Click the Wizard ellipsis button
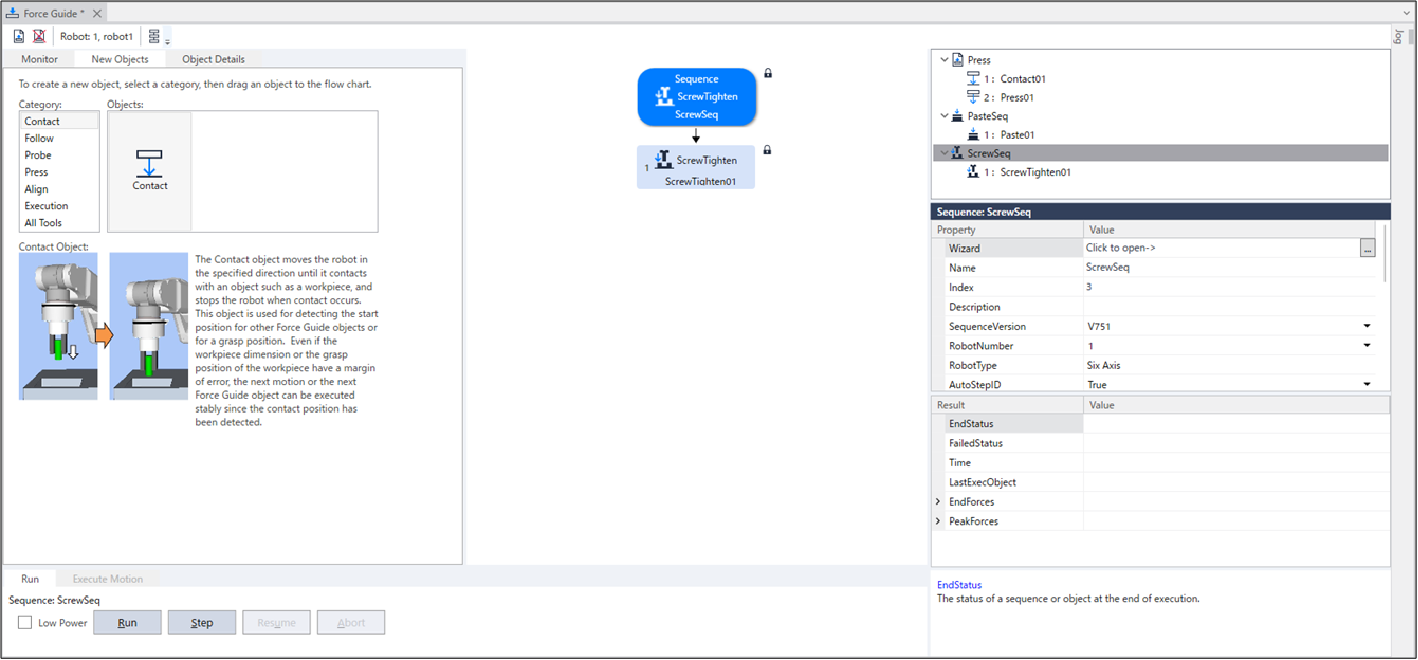Screen dimensions: 1418x660 coord(1367,248)
